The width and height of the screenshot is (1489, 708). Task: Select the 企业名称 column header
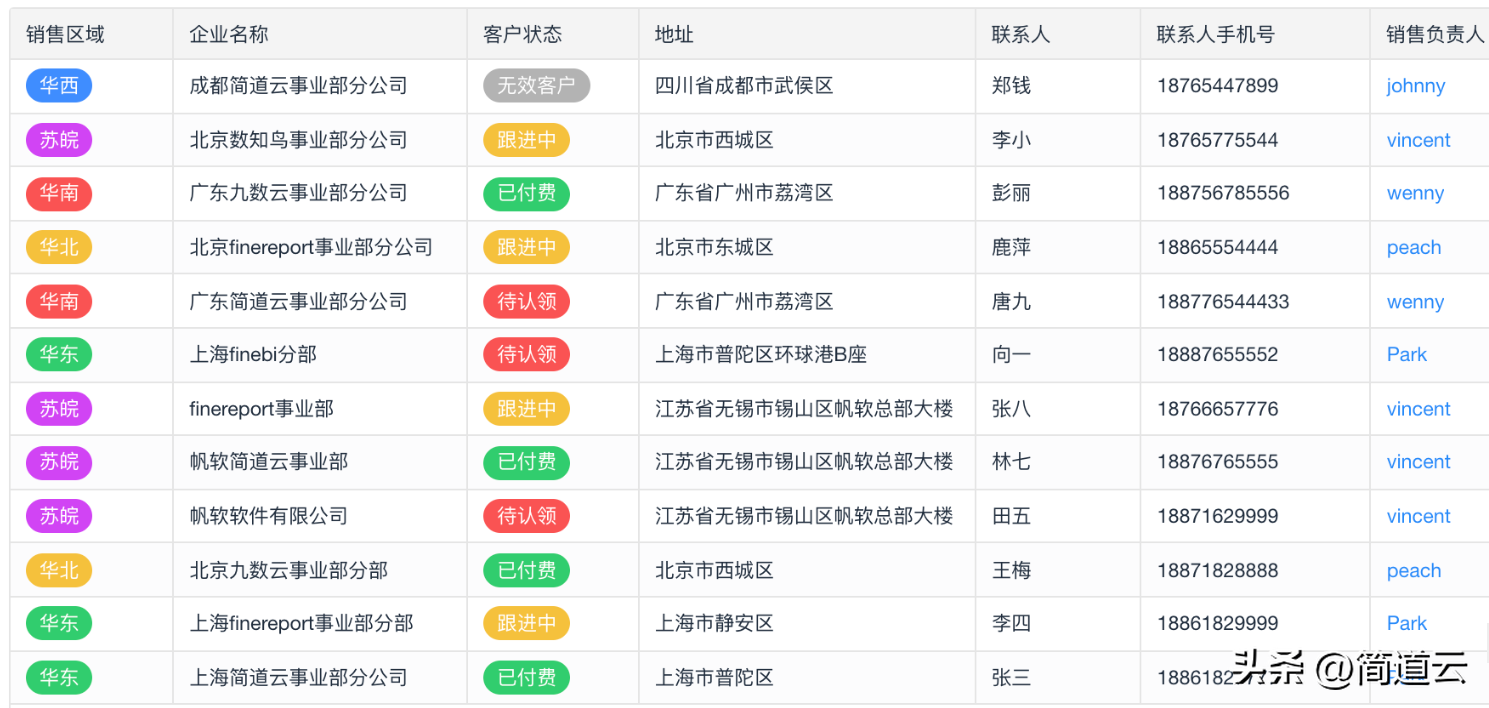coord(229,35)
